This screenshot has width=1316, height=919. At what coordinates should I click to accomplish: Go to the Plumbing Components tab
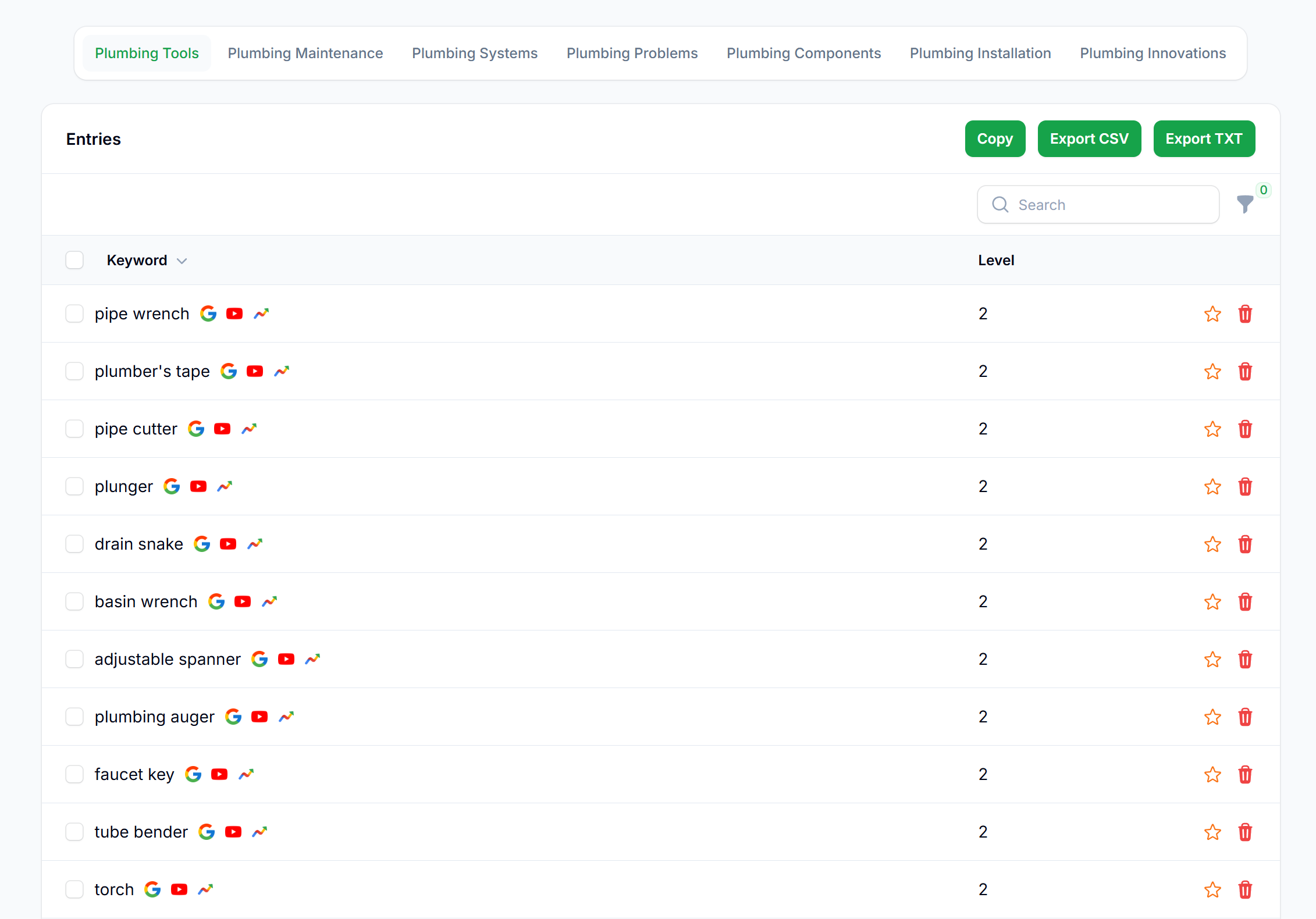click(803, 53)
